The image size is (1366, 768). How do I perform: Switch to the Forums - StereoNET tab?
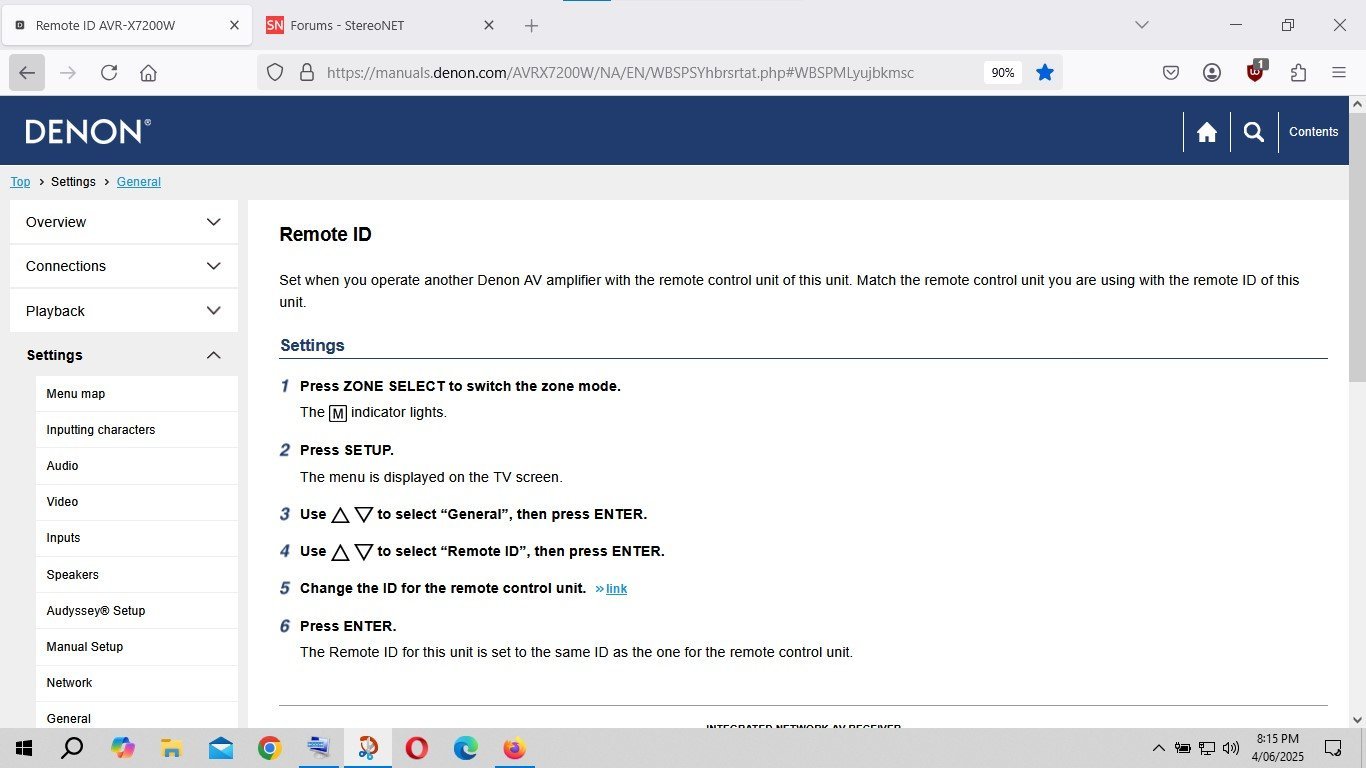pos(380,25)
